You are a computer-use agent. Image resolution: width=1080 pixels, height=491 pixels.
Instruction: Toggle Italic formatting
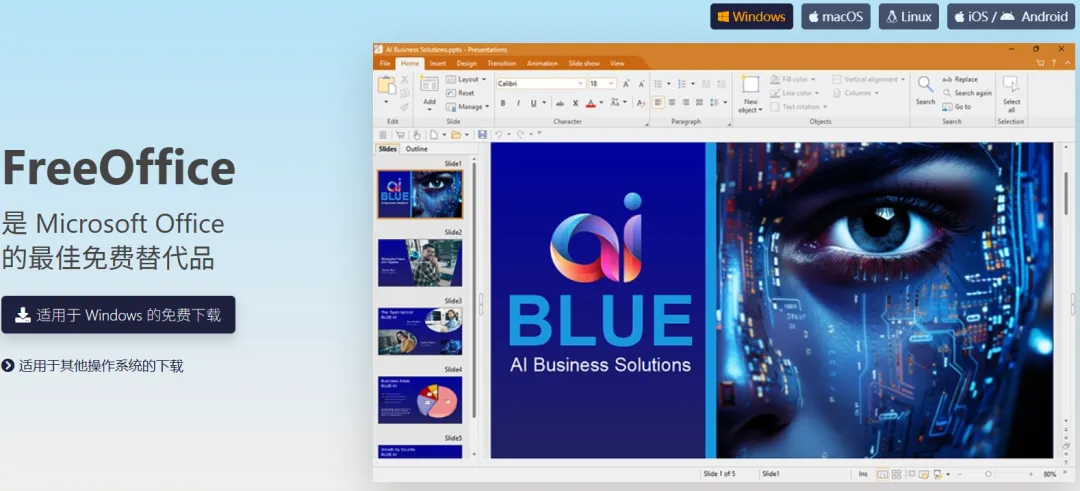pyautogui.click(x=518, y=103)
